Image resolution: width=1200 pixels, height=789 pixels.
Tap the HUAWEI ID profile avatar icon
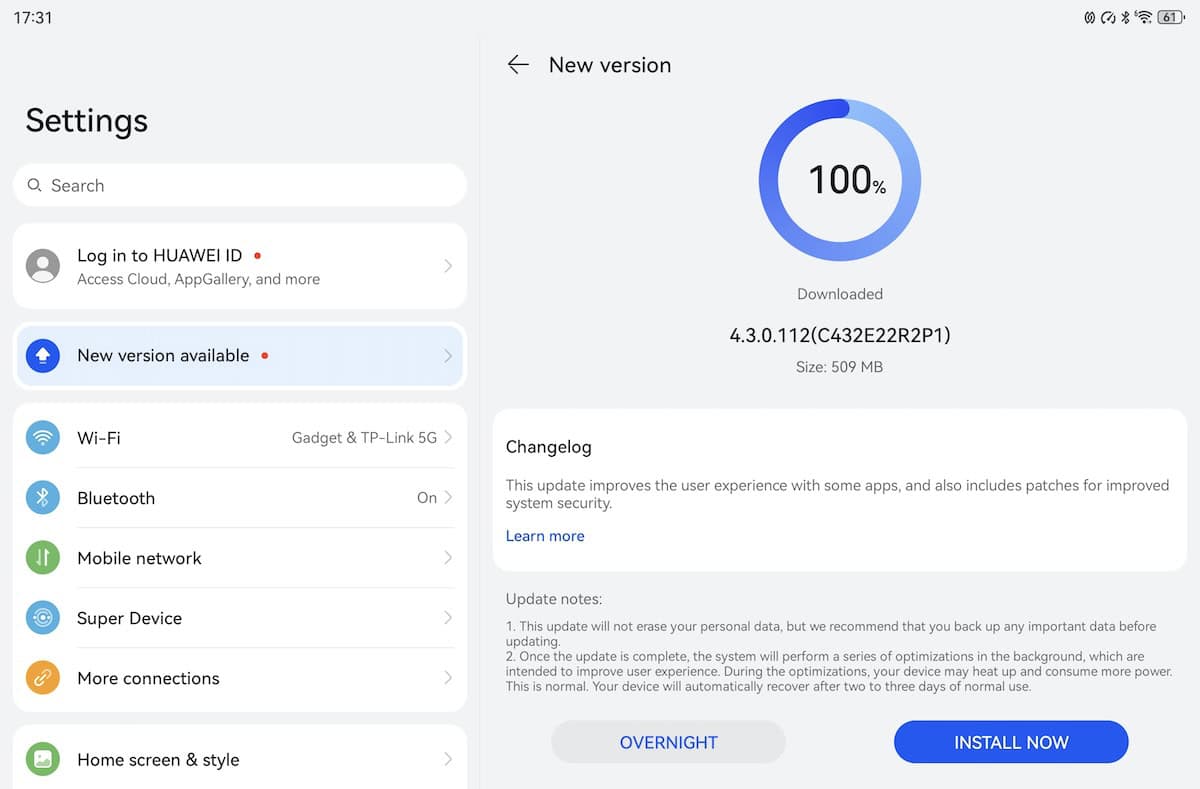43,266
